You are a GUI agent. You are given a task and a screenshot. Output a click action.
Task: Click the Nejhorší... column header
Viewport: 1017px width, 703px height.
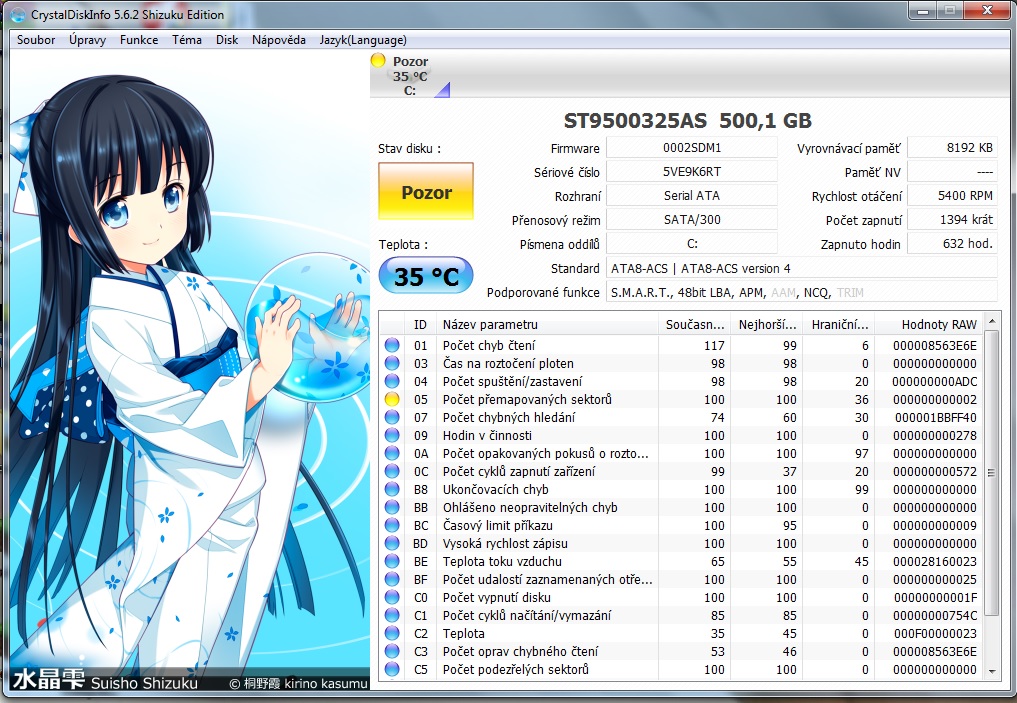tap(767, 324)
